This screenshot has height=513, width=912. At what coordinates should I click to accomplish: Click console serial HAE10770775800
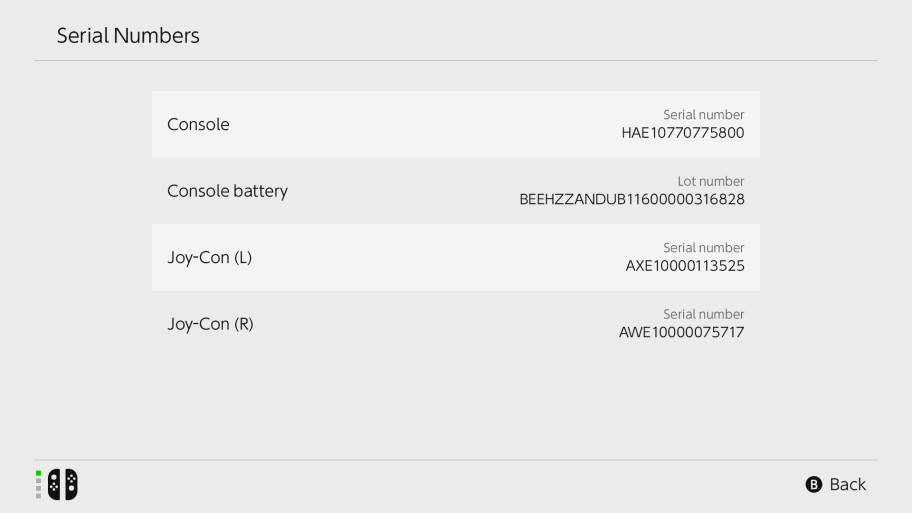coord(683,133)
